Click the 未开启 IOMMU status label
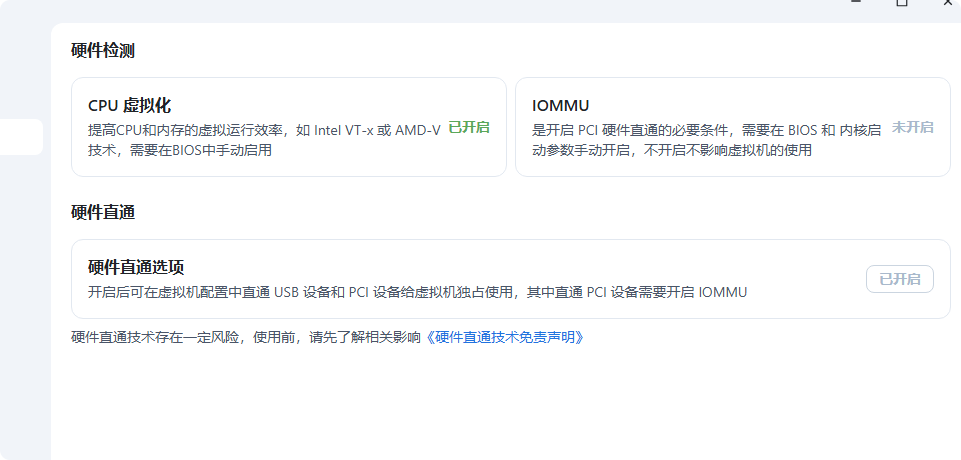This screenshot has height=460, width=961. pyautogui.click(x=913, y=127)
